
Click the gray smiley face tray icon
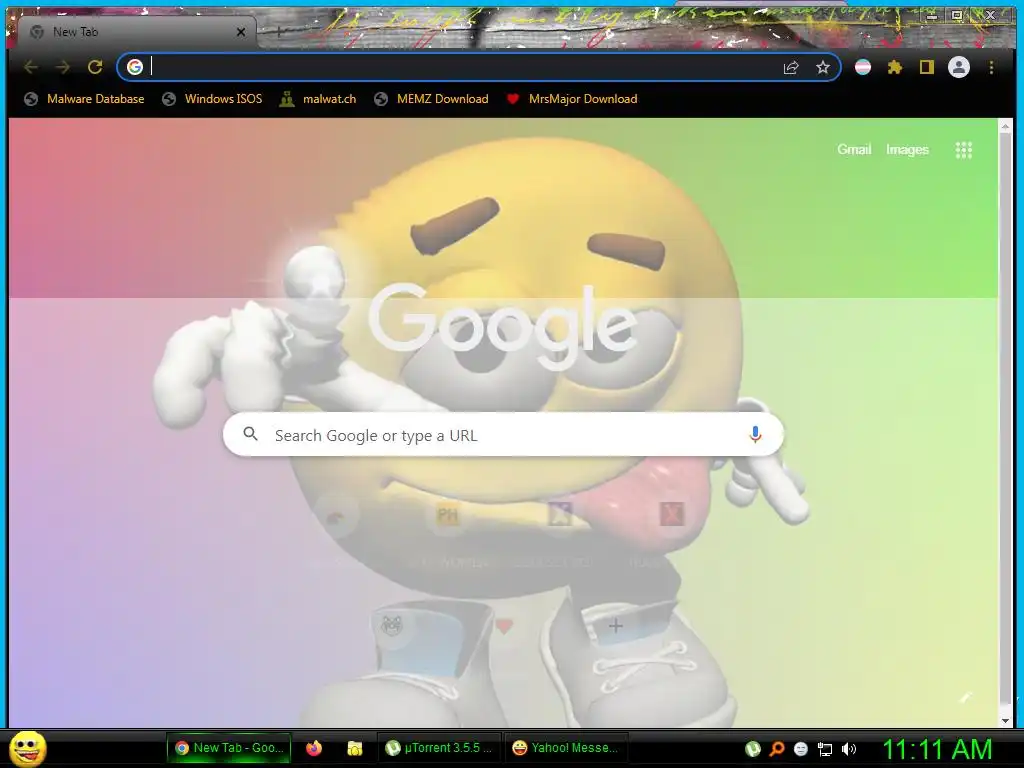tap(801, 749)
